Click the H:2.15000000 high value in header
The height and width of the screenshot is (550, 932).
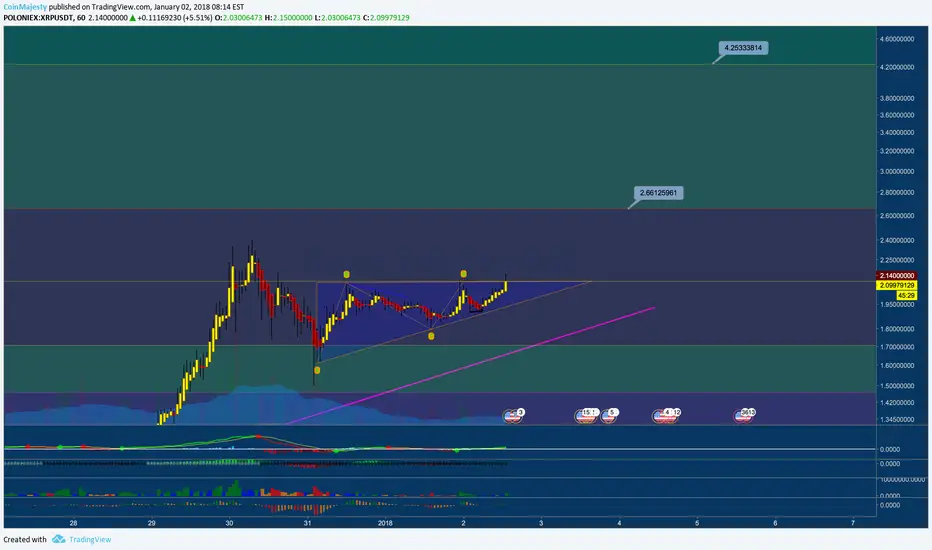click(x=288, y=18)
